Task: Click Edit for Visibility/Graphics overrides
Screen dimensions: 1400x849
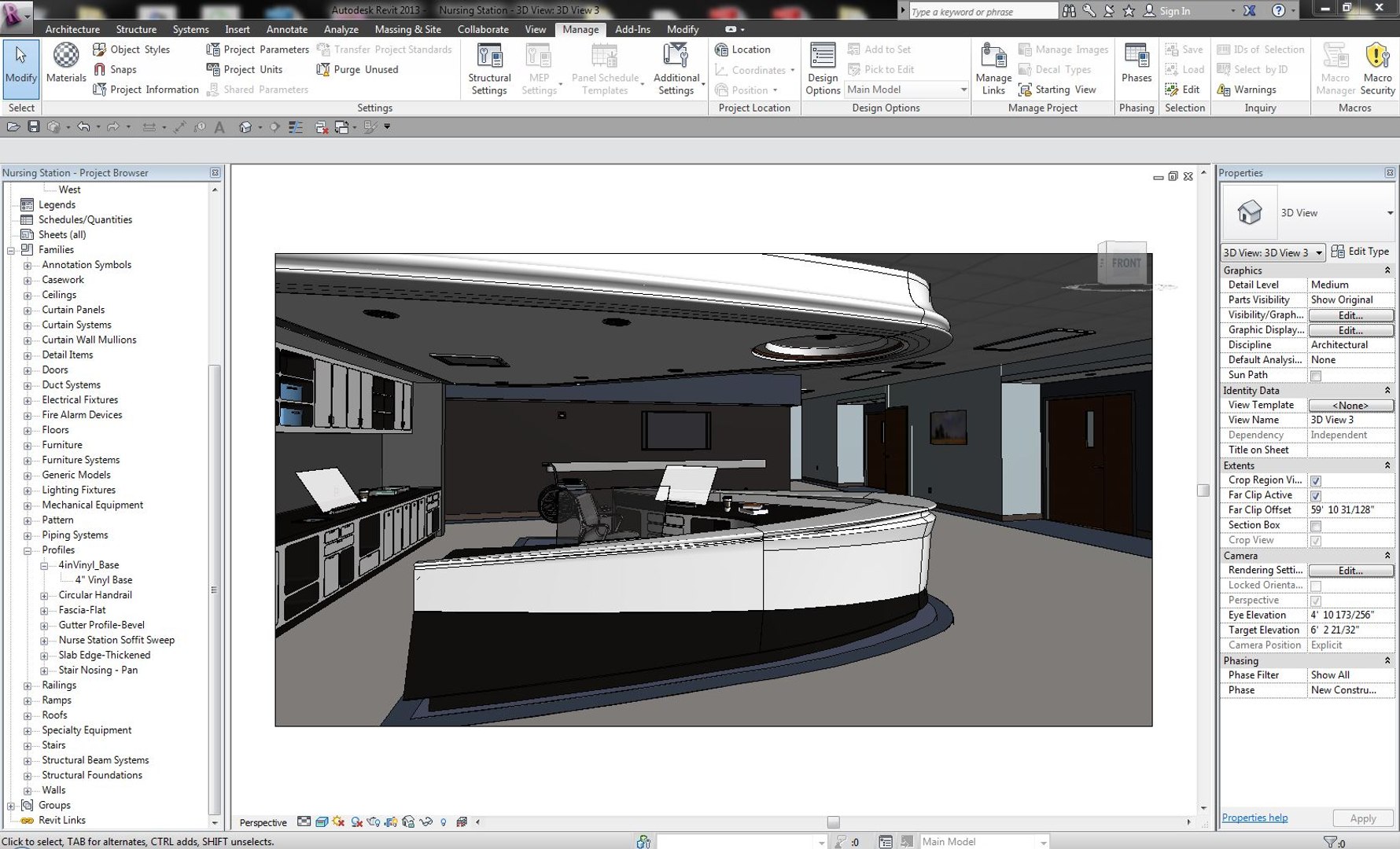Action: [x=1350, y=315]
